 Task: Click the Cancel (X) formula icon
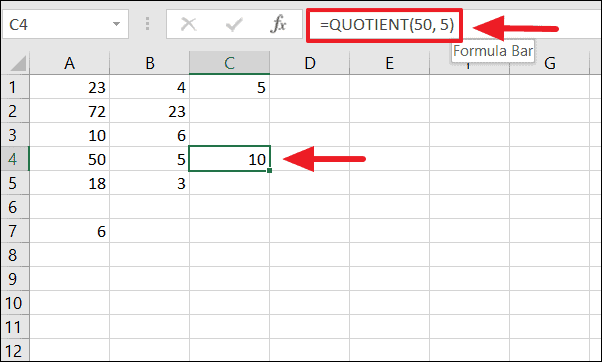(x=188, y=25)
